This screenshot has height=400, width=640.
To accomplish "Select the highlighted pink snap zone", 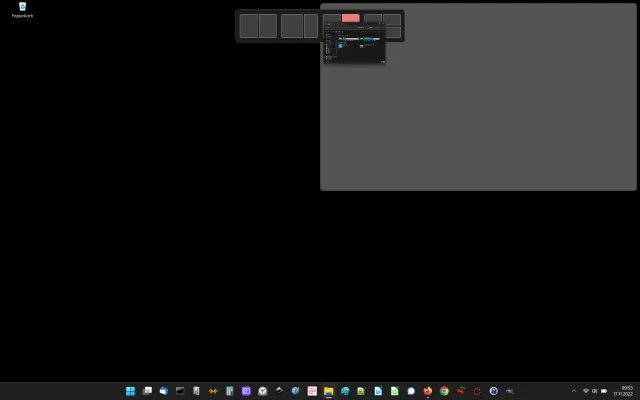I will point(351,18).
